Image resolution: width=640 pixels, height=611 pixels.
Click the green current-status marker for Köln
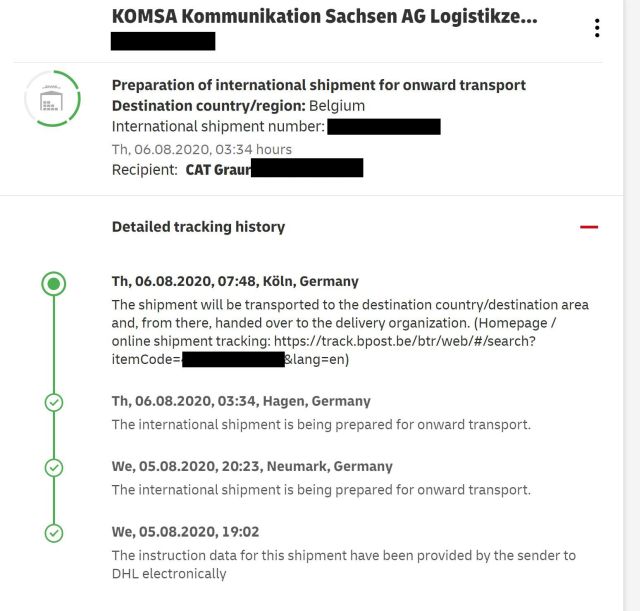(x=54, y=284)
